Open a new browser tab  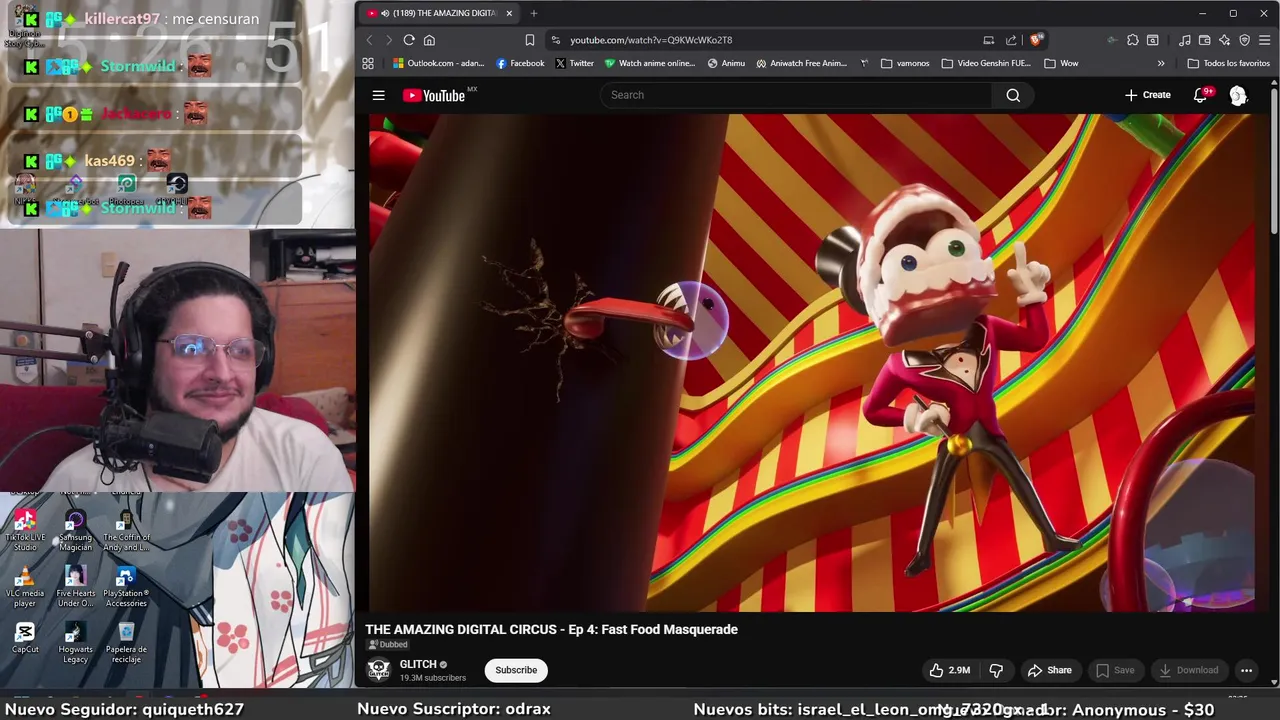tap(534, 13)
